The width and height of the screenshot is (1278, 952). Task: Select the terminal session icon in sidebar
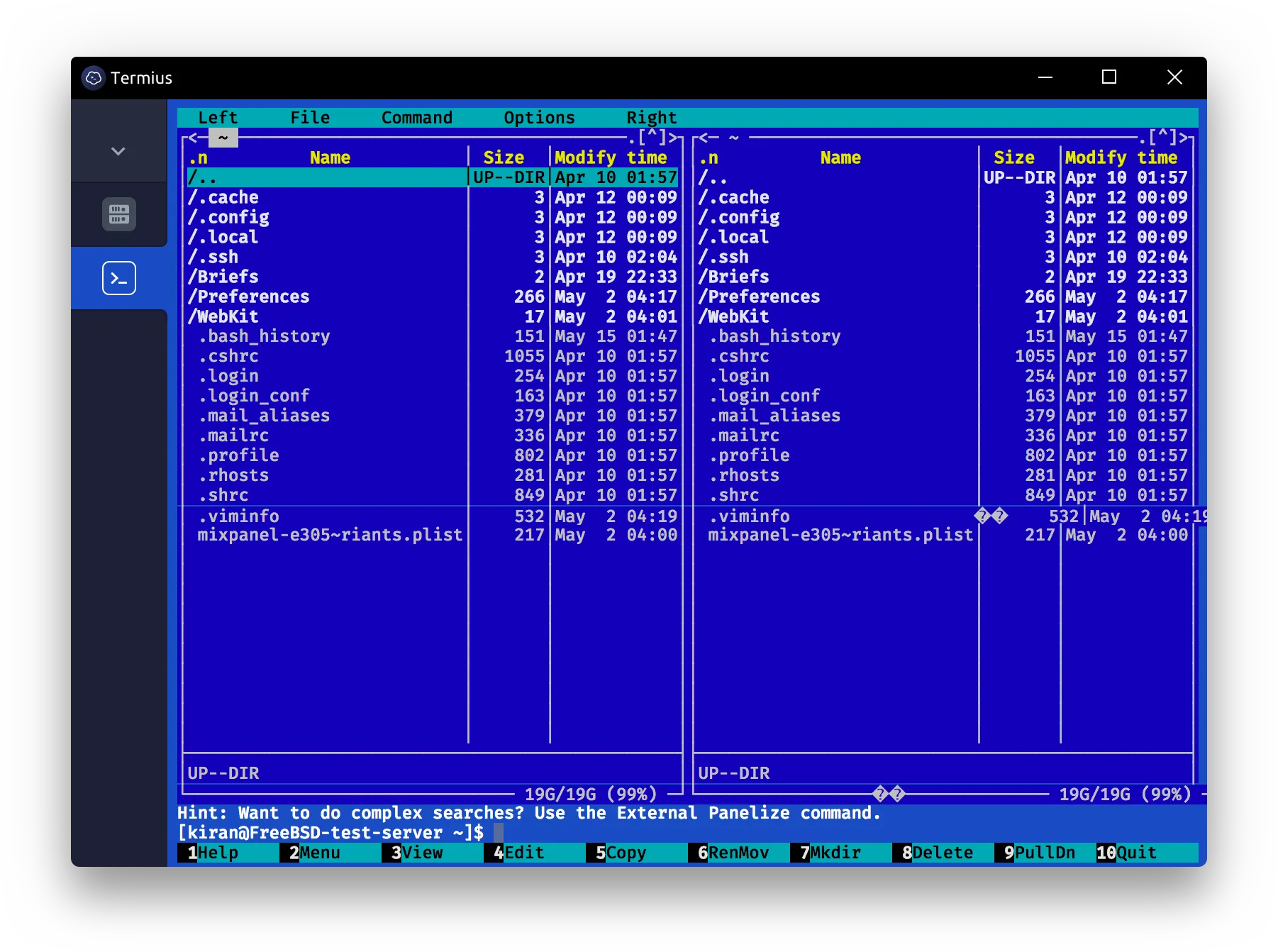[x=118, y=278]
